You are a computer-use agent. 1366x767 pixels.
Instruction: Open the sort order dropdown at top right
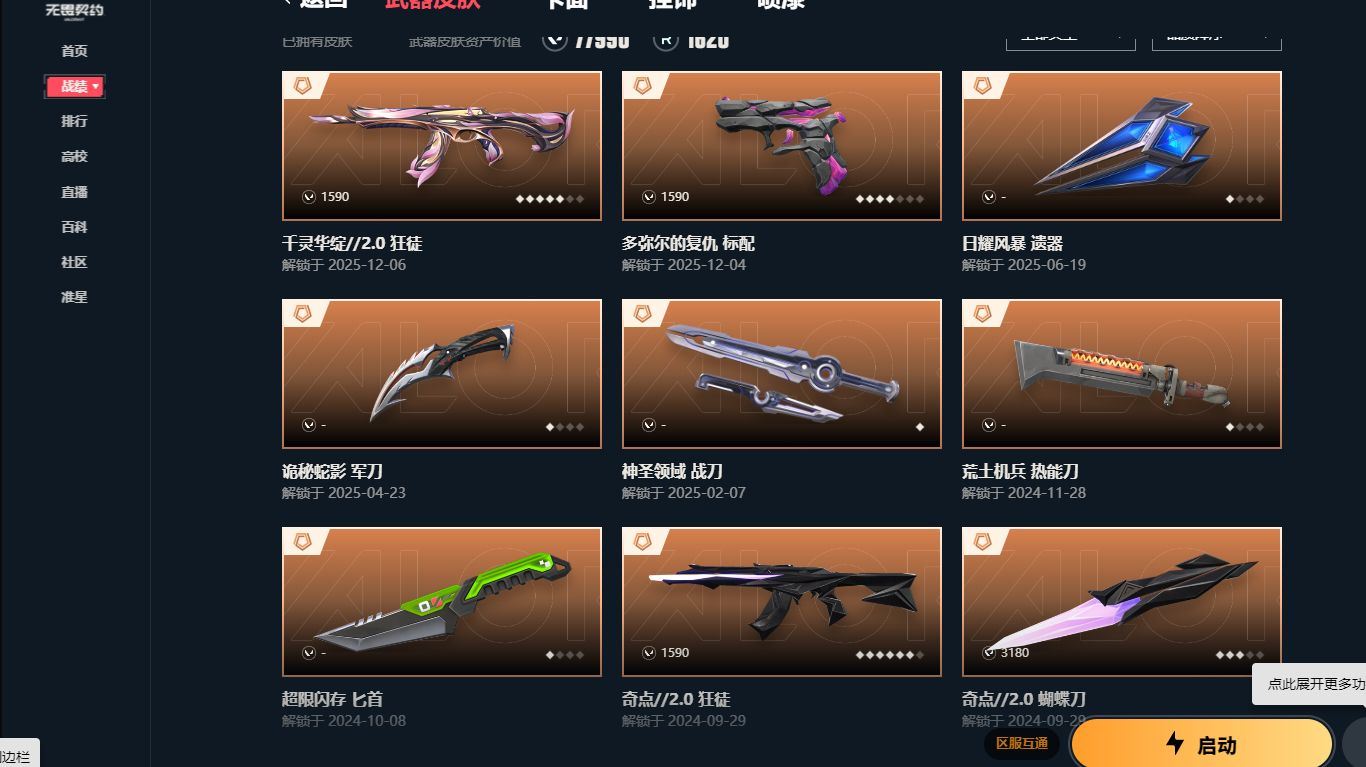(x=1216, y=37)
